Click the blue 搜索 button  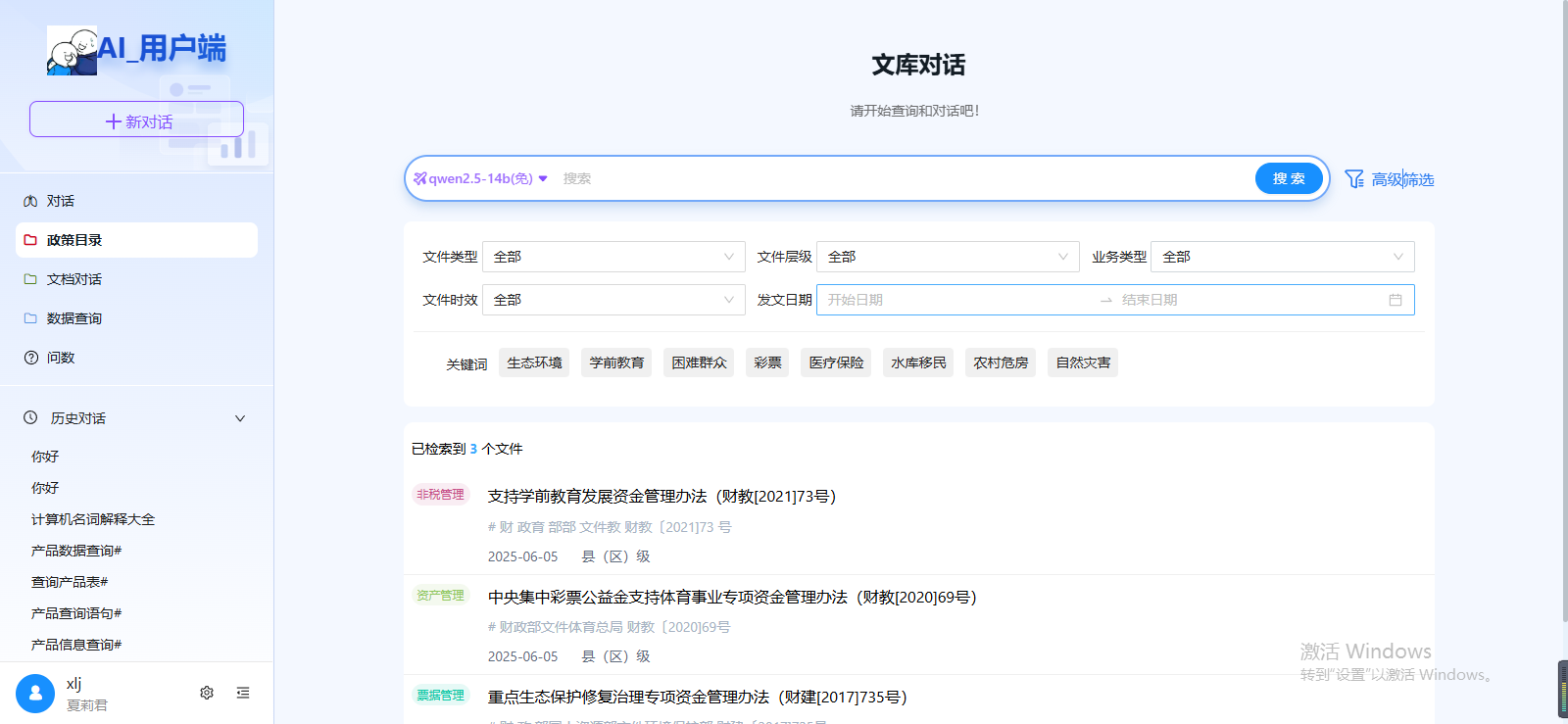(1289, 178)
